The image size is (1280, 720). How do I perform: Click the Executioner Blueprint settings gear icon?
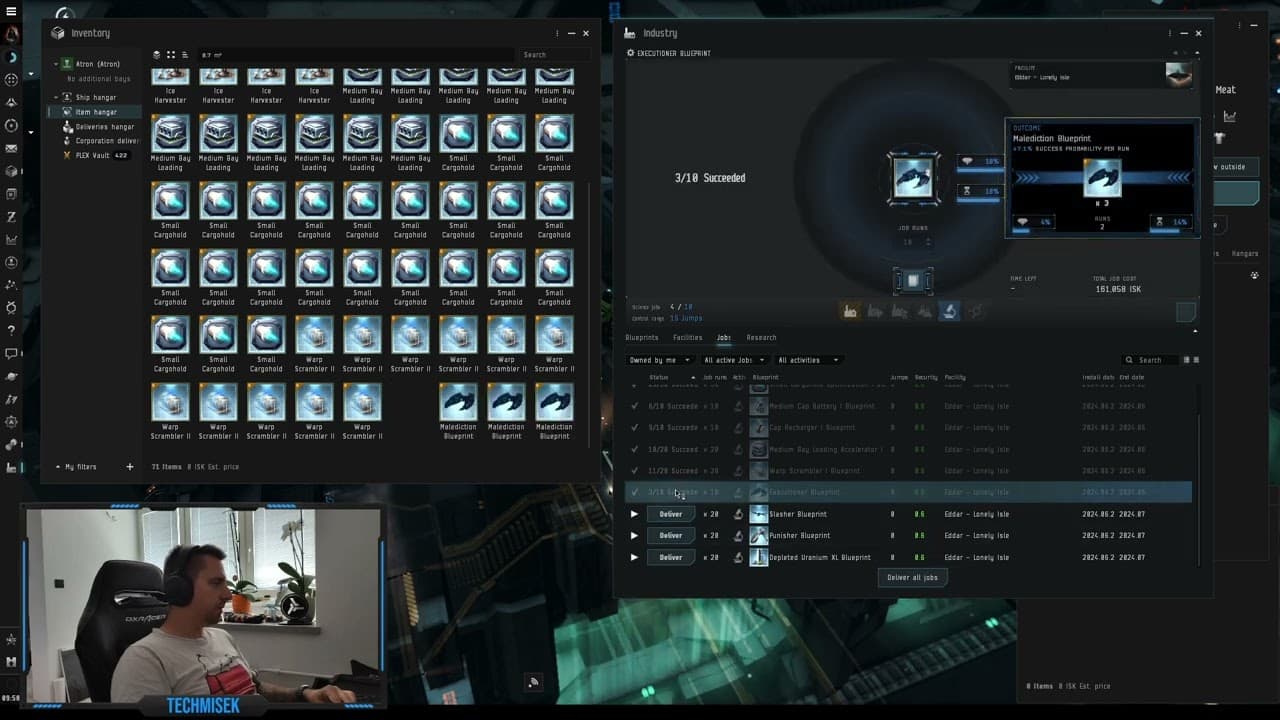(x=631, y=53)
